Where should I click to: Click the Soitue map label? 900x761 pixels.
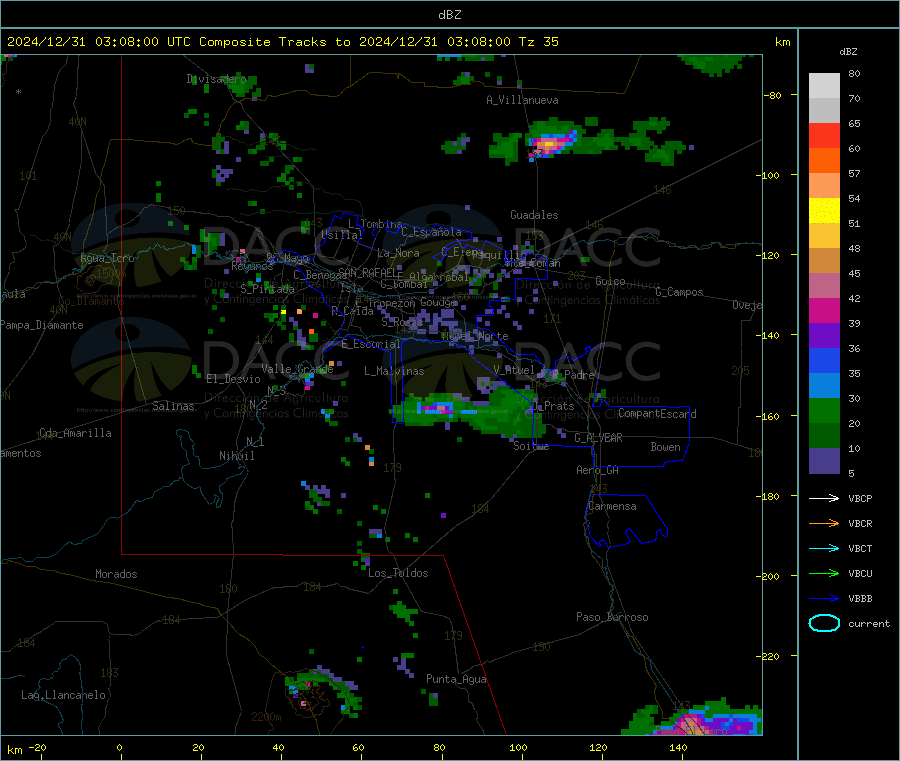coord(531,446)
